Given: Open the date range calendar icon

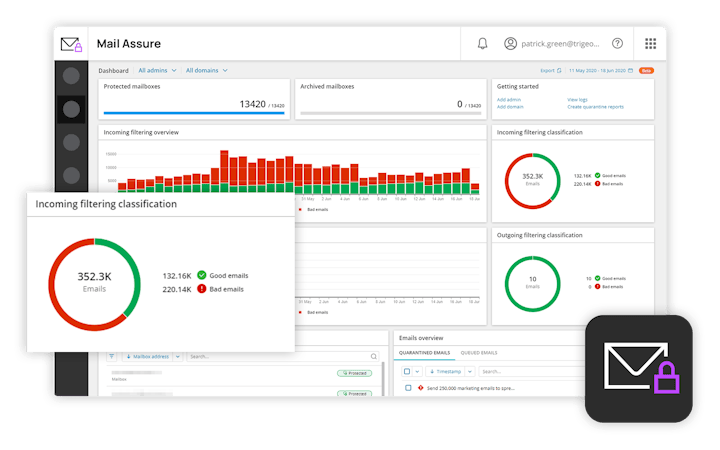Looking at the screenshot, I should pos(630,71).
